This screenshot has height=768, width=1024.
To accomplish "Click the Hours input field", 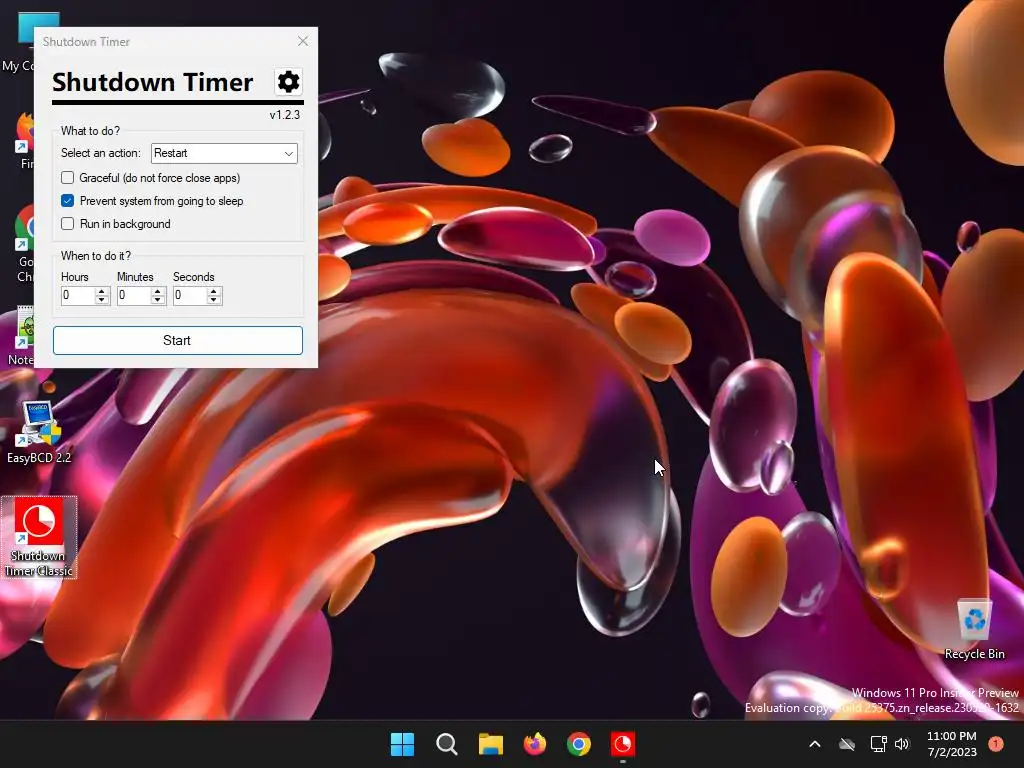I will 78,295.
